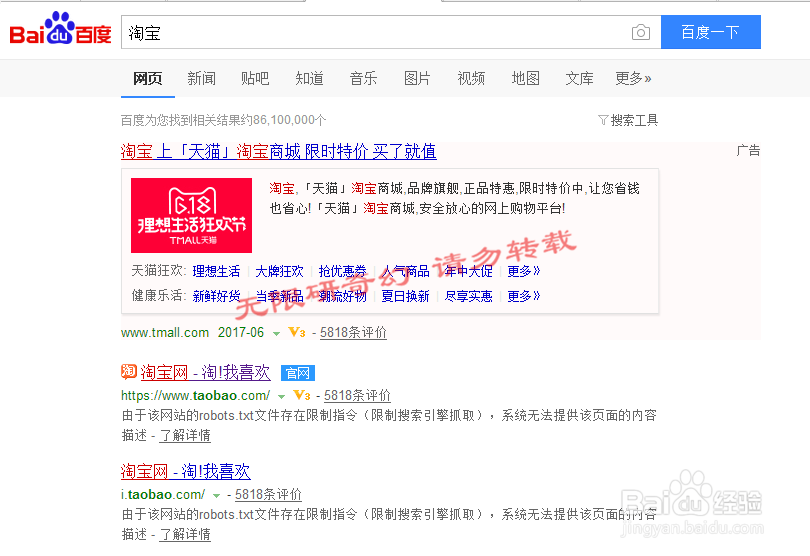Click the Taobao favicon beside 淘宝网 result
810x556 pixels.
129,371
